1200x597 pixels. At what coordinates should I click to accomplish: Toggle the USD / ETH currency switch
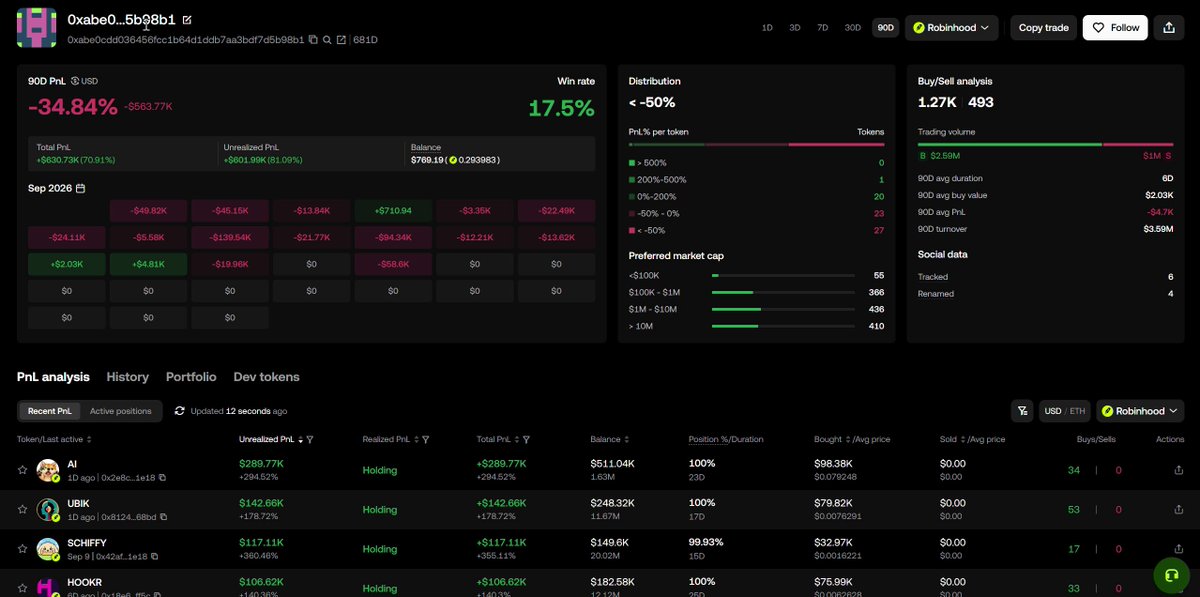[x=1065, y=411]
